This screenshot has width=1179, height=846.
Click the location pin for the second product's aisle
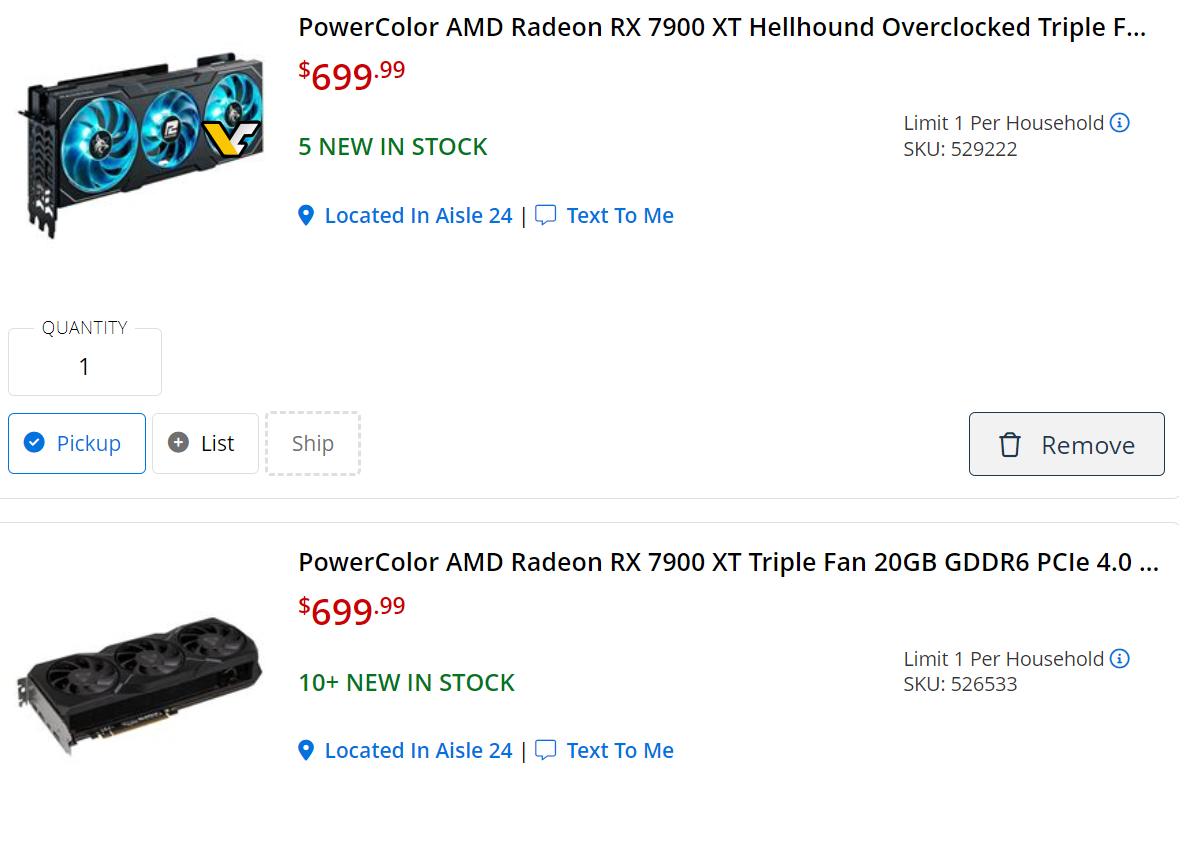tap(306, 750)
